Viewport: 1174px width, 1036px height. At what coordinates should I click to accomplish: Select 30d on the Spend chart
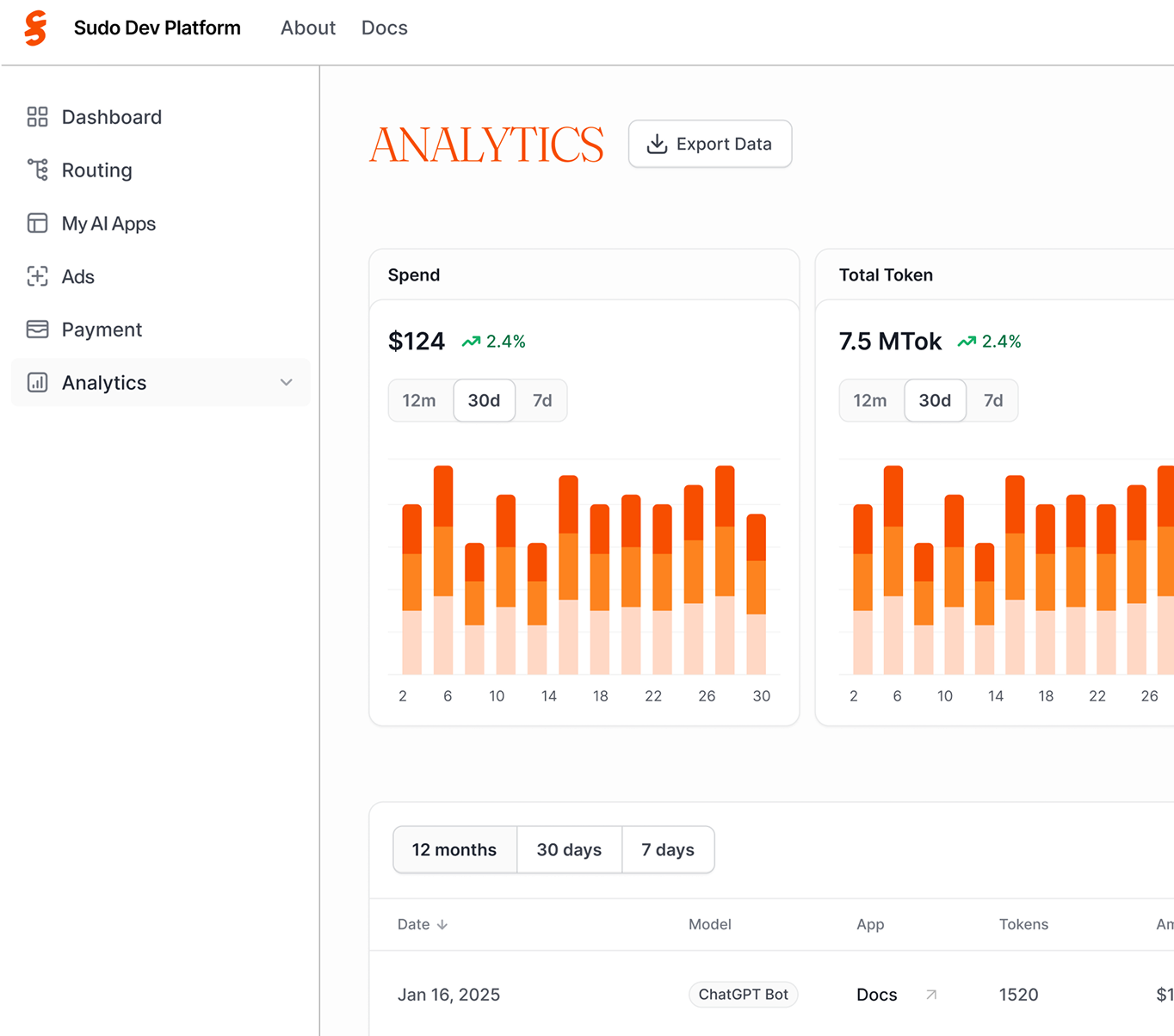coord(484,400)
